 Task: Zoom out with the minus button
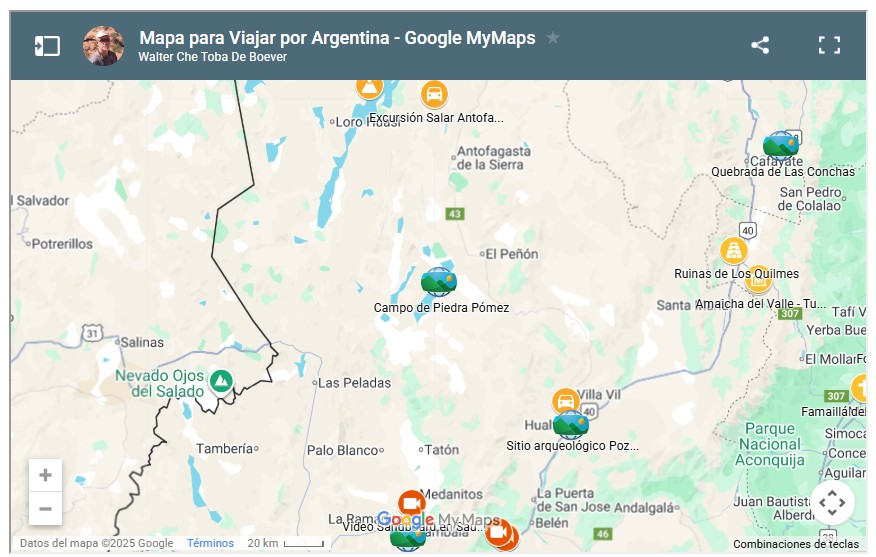(45, 508)
